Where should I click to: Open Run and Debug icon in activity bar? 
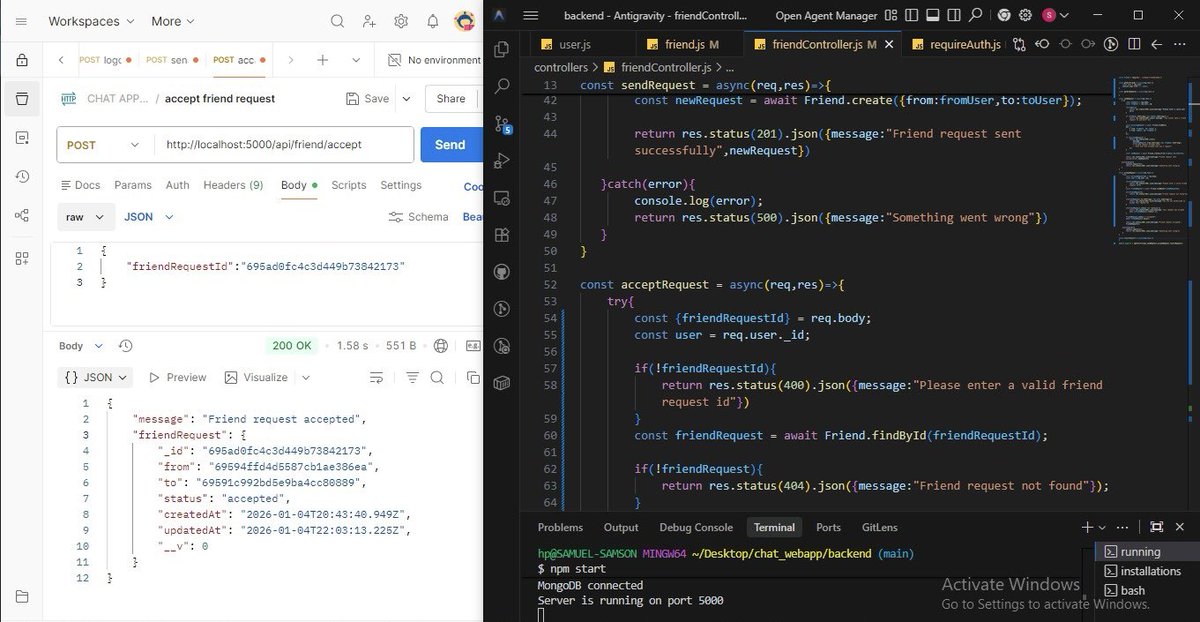pyautogui.click(x=502, y=160)
